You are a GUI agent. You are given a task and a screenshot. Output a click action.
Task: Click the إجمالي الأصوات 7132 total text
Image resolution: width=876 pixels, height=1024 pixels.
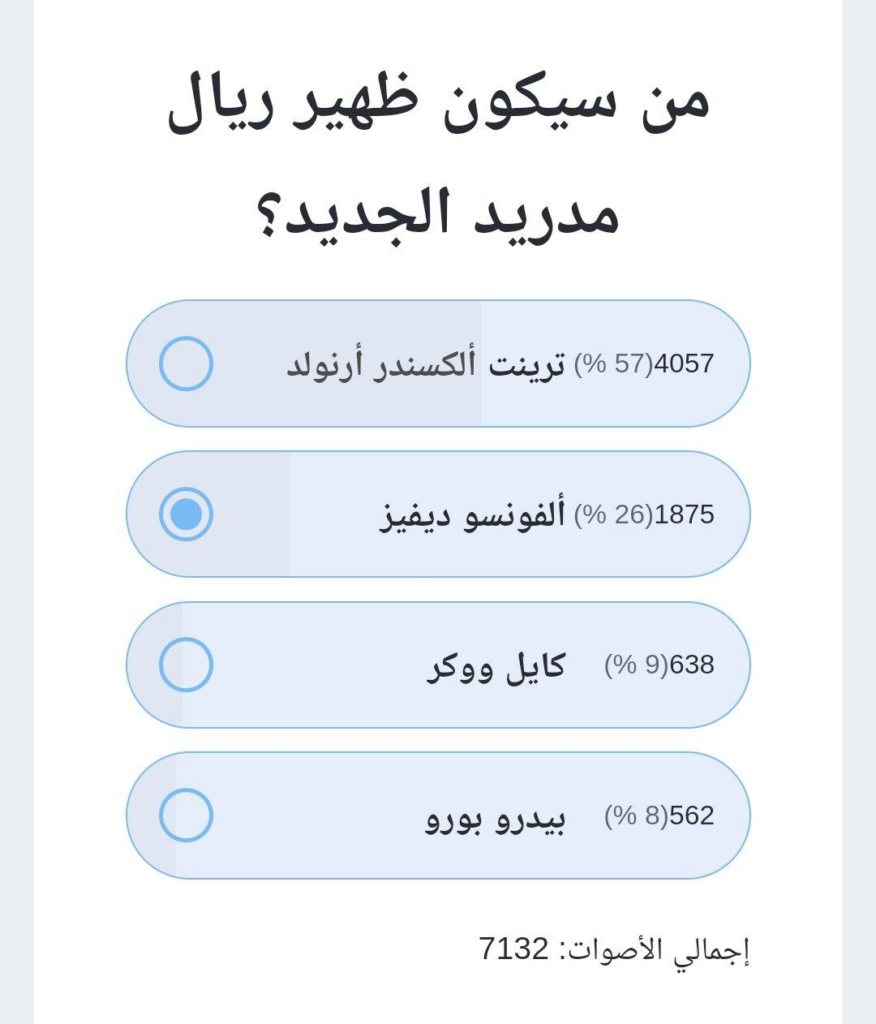[x=614, y=948]
